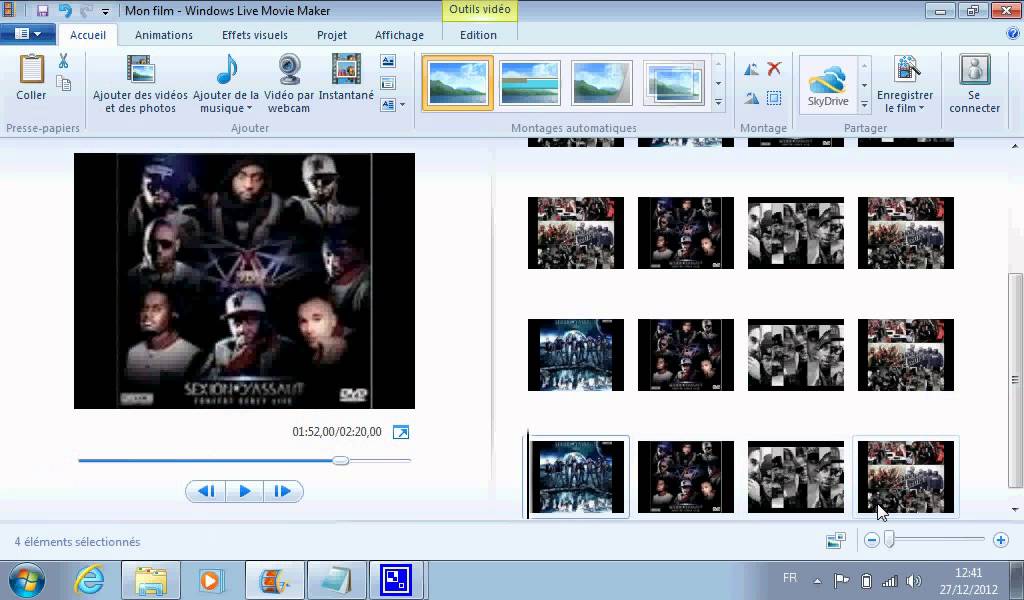This screenshot has width=1024, height=600.
Task: Open Windows Media Player from taskbar
Action: click(210, 580)
